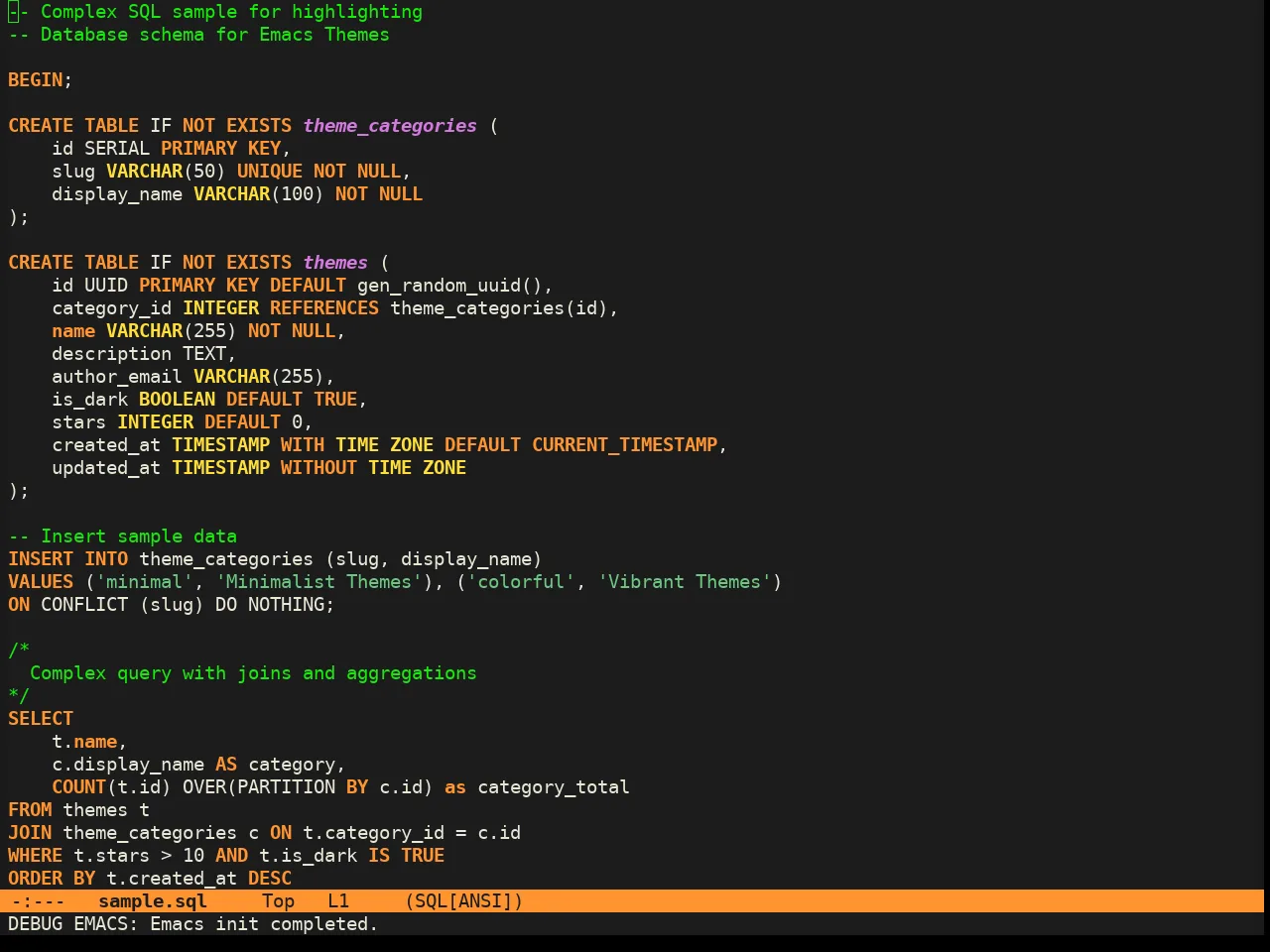Click 'Complex SQL sample for highlighting' comment
Screen dimensions: 1270x952
215,12
